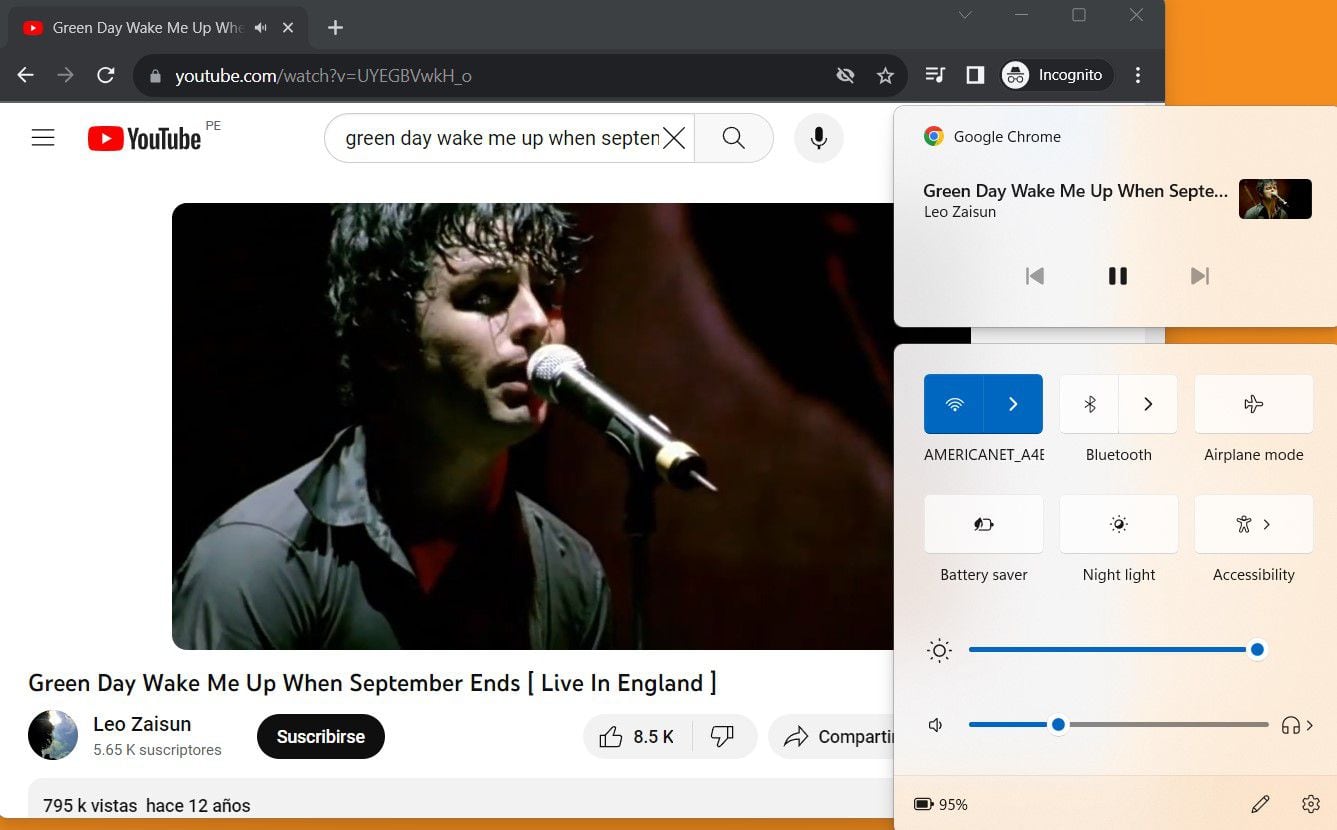Skip to previous track in media flyout

(x=1035, y=276)
